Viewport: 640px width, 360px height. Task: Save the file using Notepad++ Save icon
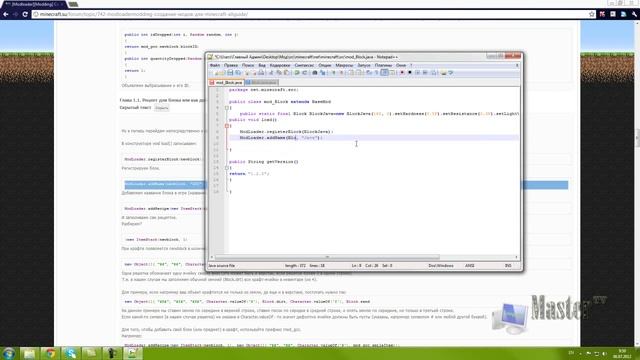230,73
